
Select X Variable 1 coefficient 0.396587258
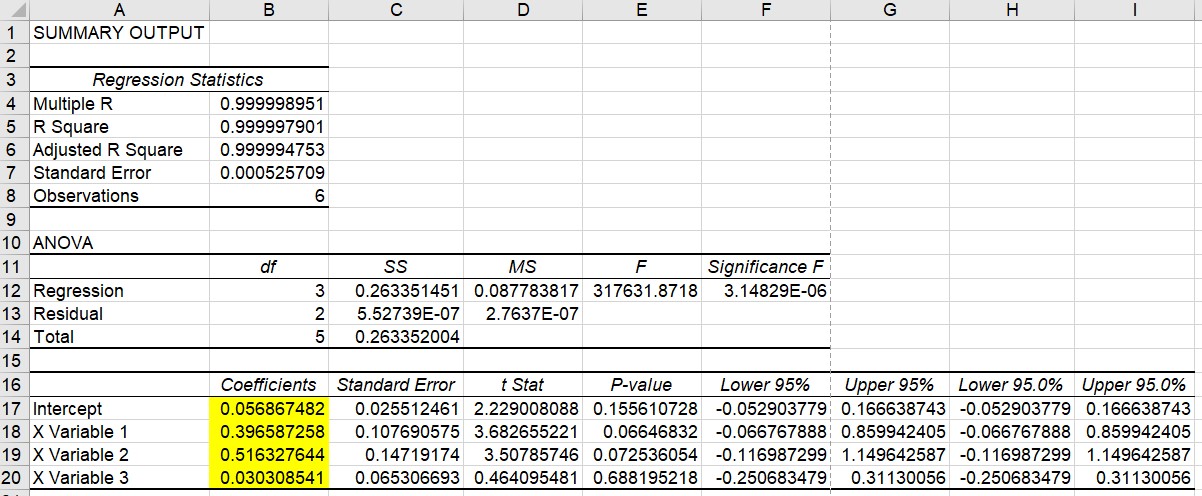pyautogui.click(x=269, y=431)
